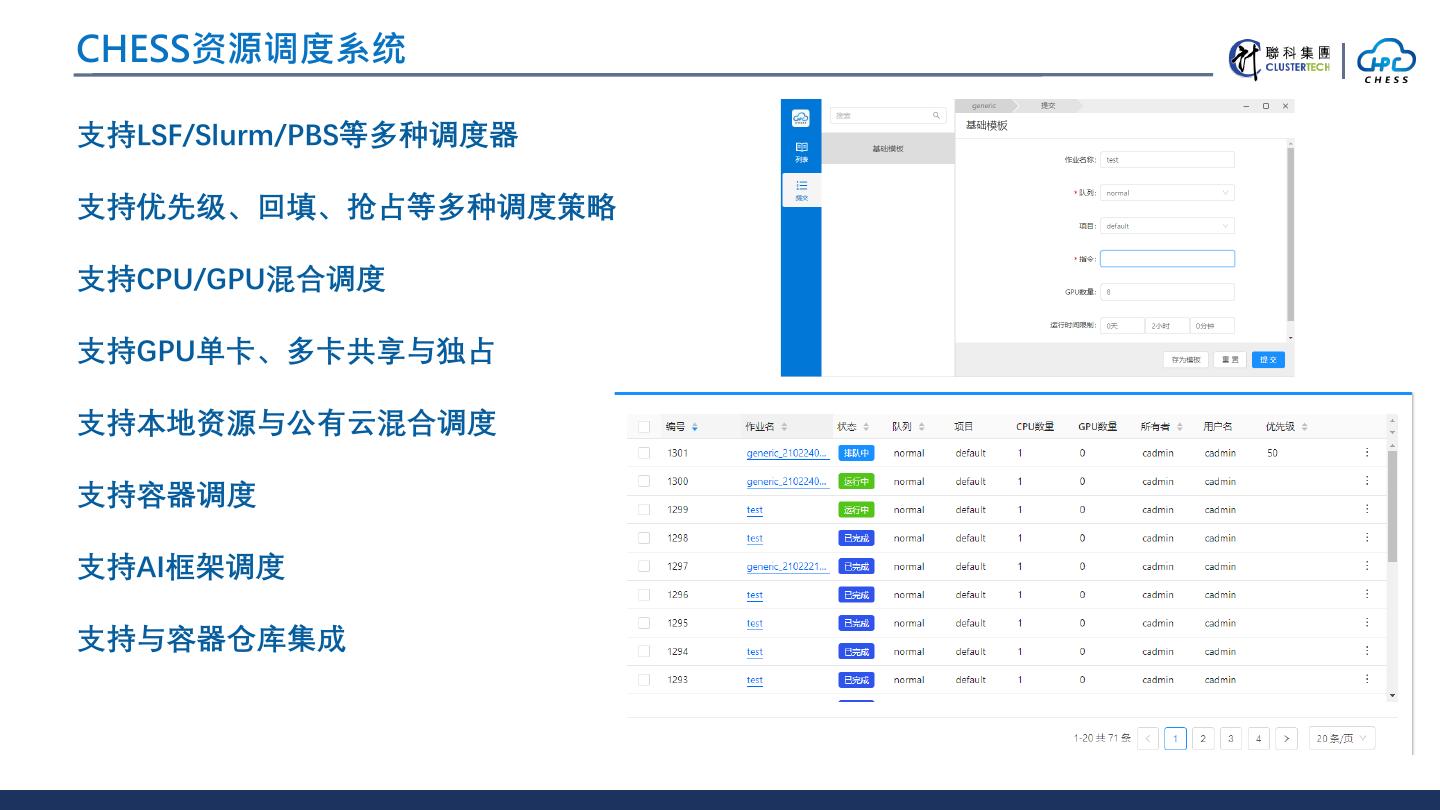Click the priority value 50 for job 1301
The height and width of the screenshot is (810, 1440).
[1272, 453]
